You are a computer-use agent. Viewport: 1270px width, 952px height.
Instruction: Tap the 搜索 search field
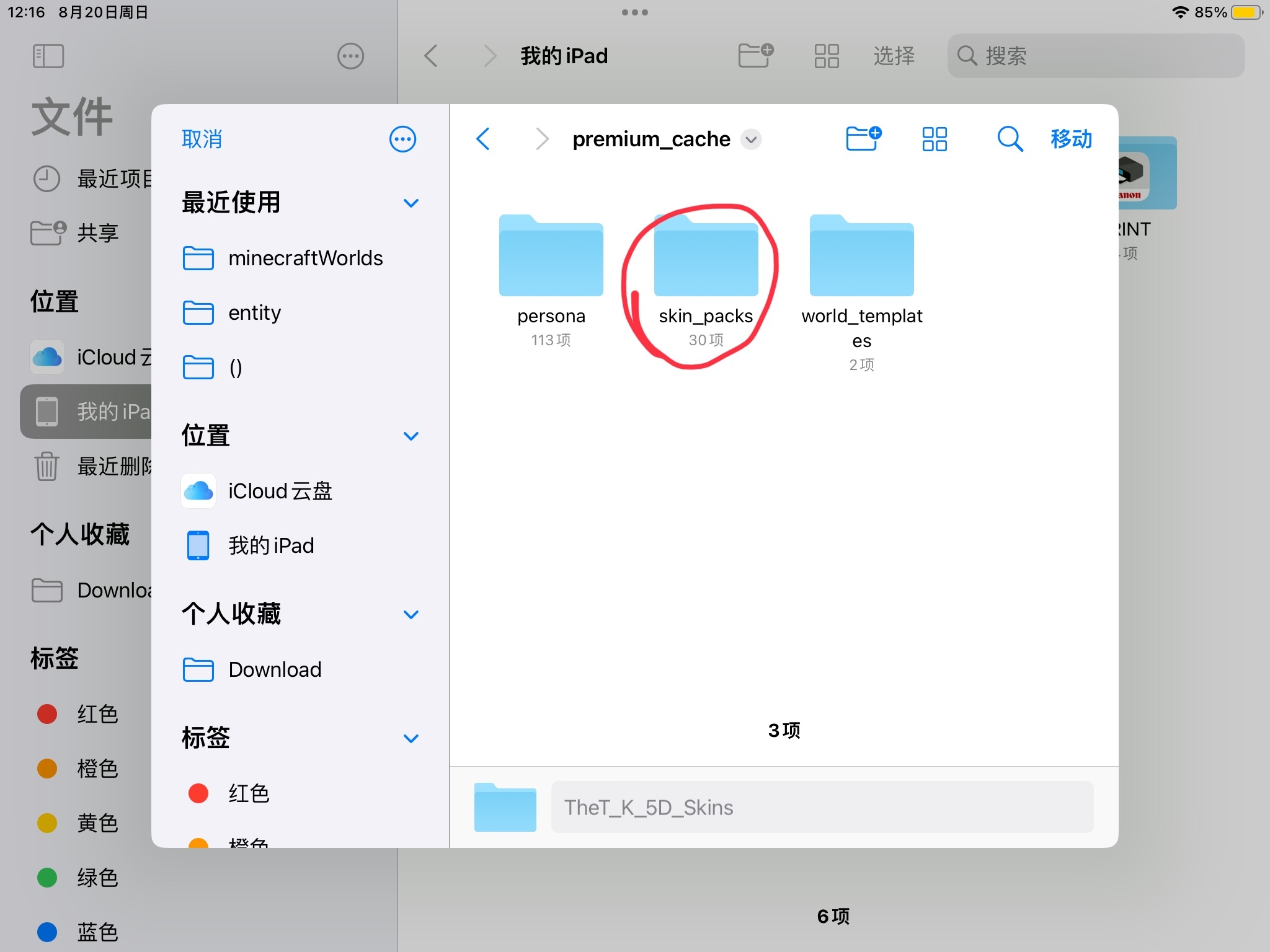tap(1096, 56)
